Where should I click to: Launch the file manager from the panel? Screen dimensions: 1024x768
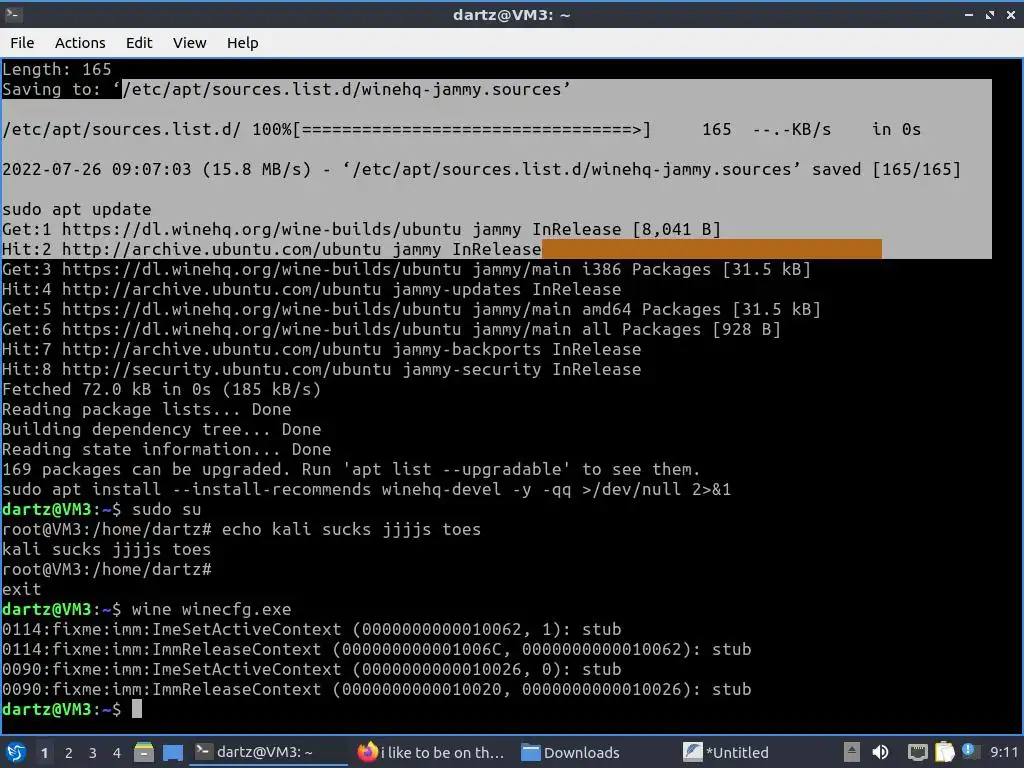[x=144, y=752]
